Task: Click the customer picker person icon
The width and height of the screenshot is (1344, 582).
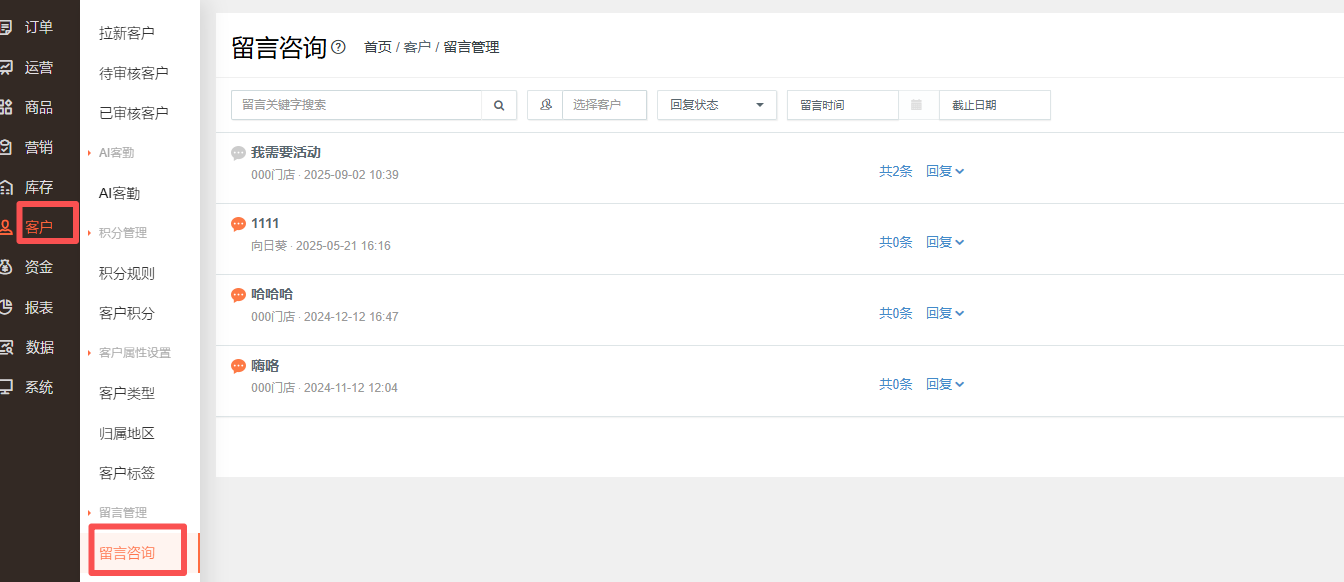Action: click(545, 105)
